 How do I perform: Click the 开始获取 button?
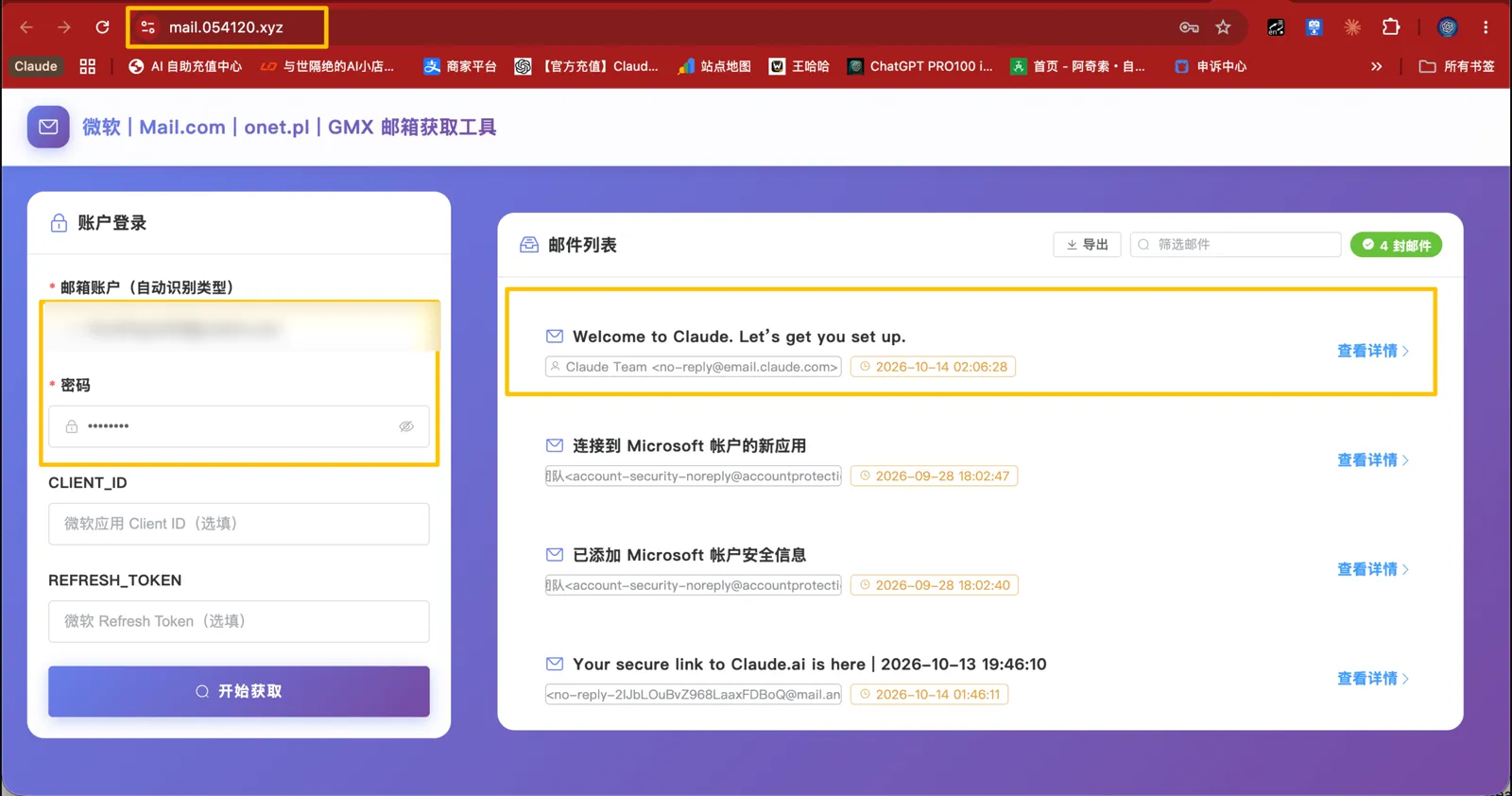click(x=239, y=691)
